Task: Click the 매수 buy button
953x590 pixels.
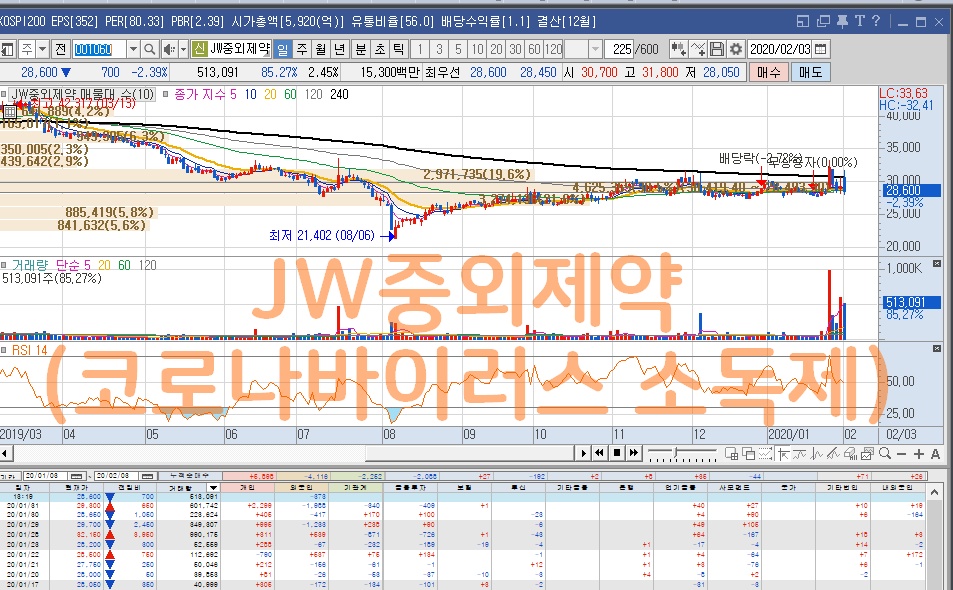Action: tap(768, 73)
